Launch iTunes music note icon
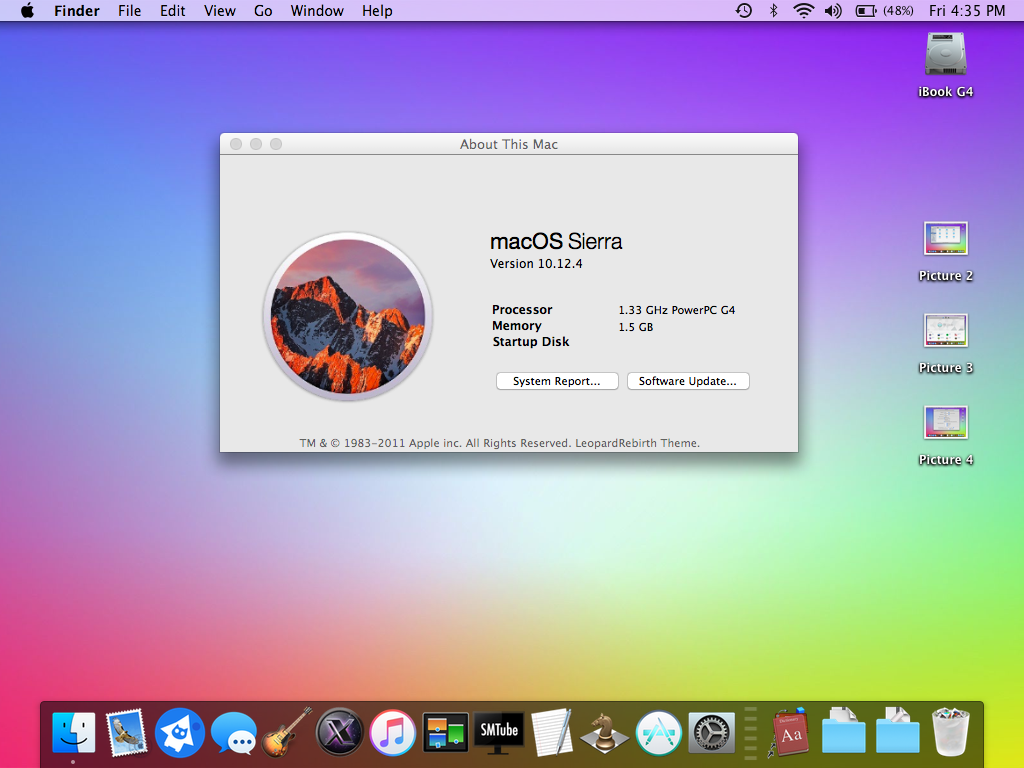 [x=392, y=733]
